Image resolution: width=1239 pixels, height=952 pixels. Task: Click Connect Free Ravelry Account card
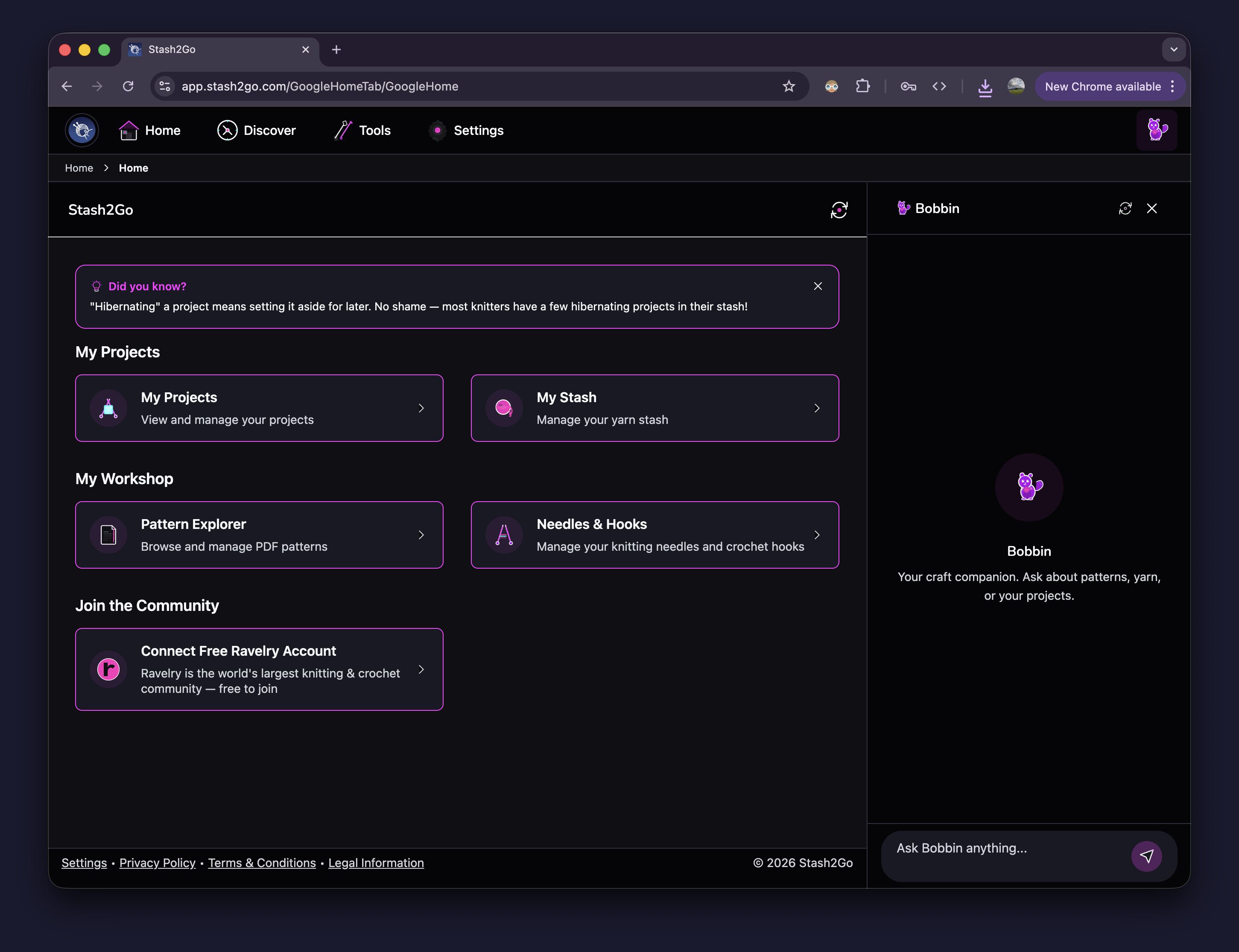[x=259, y=669]
